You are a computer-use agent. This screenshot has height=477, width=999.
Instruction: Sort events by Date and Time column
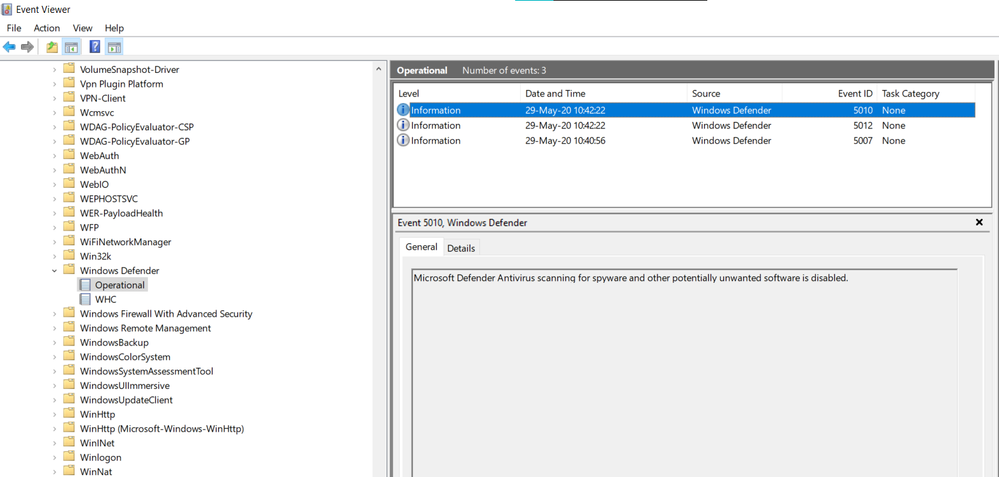pos(603,94)
